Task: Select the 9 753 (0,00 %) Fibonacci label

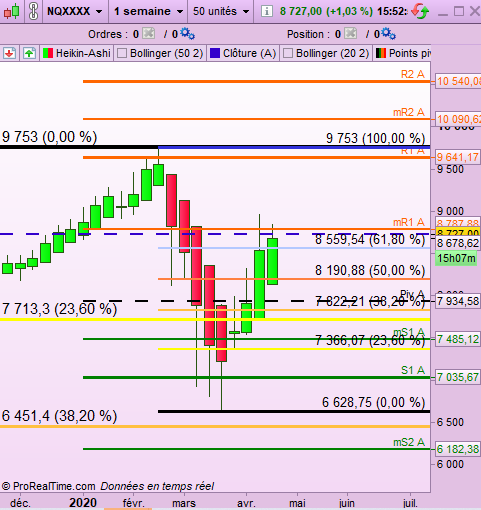Action: coord(49,137)
